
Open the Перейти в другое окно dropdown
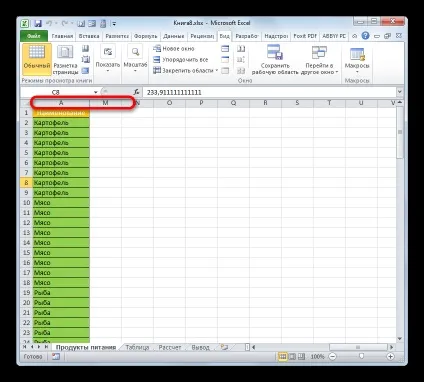tap(319, 59)
